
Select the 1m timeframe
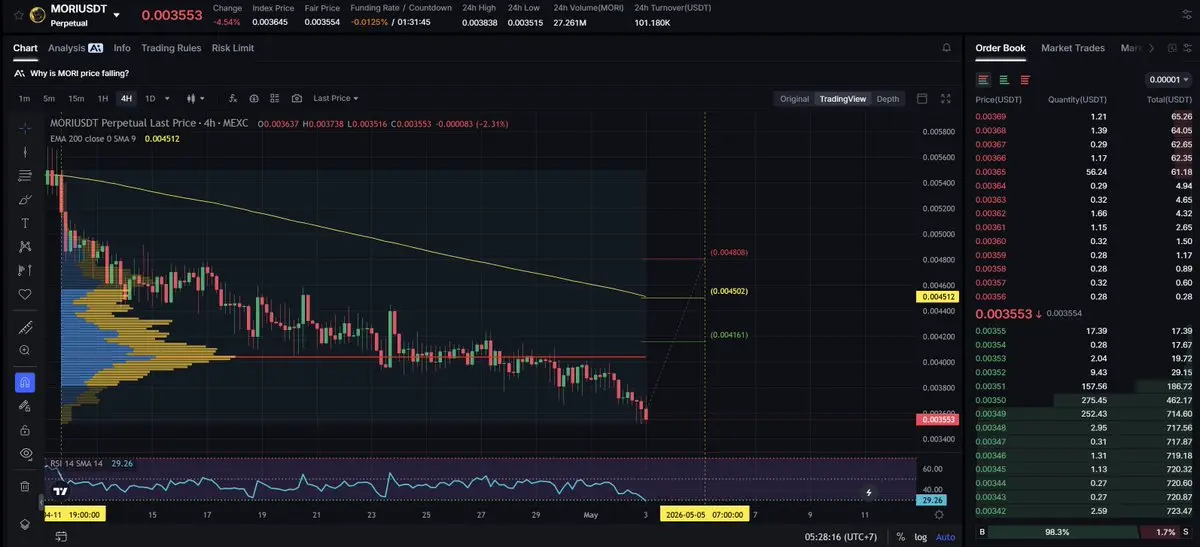pyautogui.click(x=24, y=99)
